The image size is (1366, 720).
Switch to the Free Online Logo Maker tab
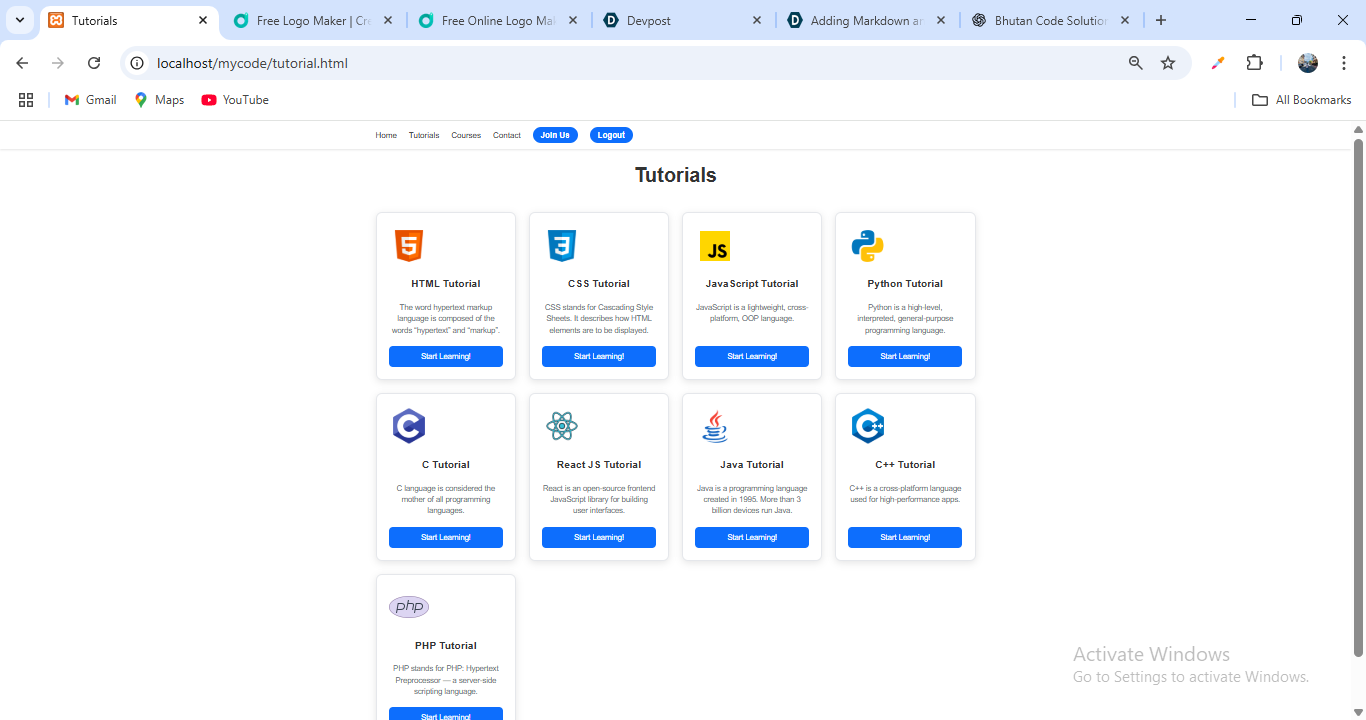pyautogui.click(x=498, y=20)
